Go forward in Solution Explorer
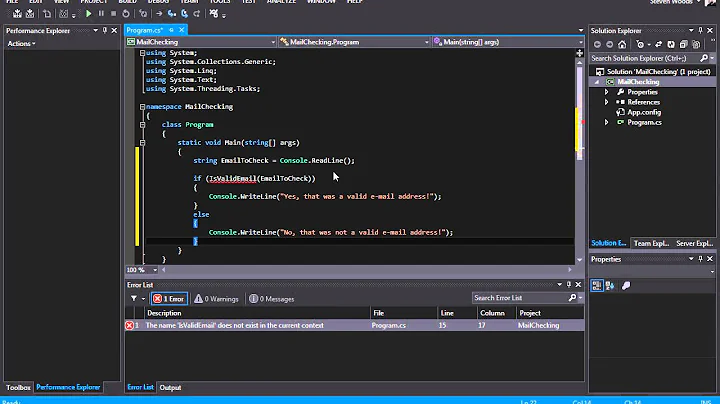The image size is (720, 404). (x=610, y=45)
